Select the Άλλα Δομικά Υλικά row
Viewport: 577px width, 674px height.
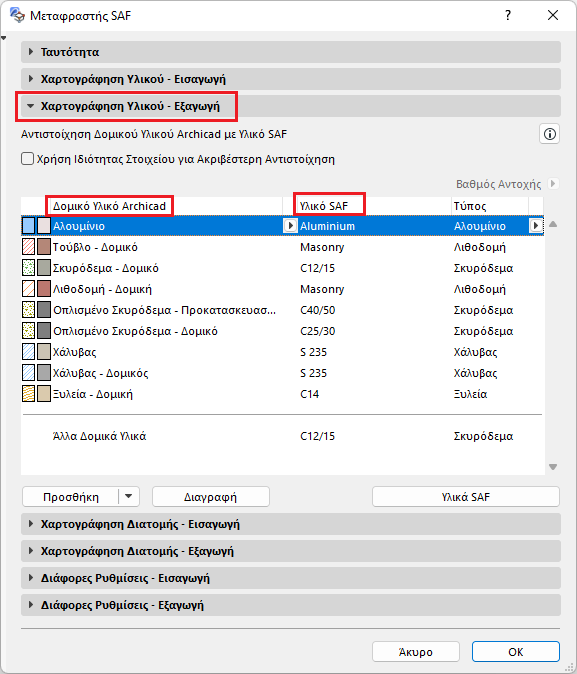click(x=282, y=436)
